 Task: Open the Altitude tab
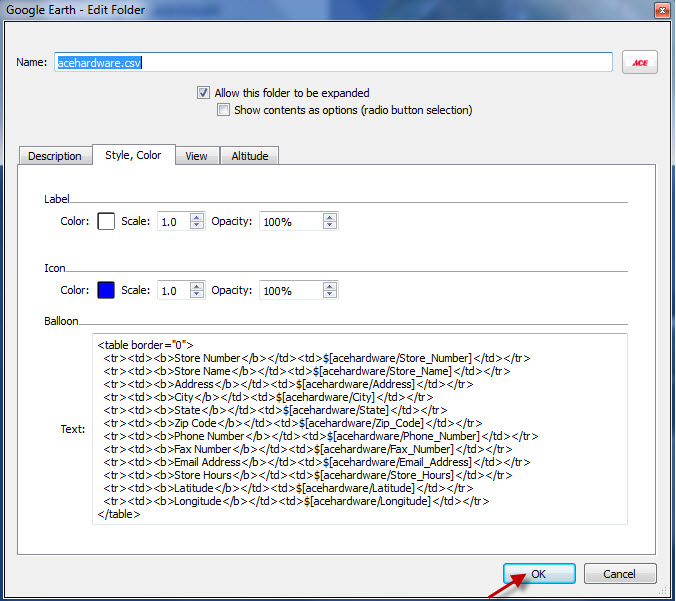tap(250, 156)
